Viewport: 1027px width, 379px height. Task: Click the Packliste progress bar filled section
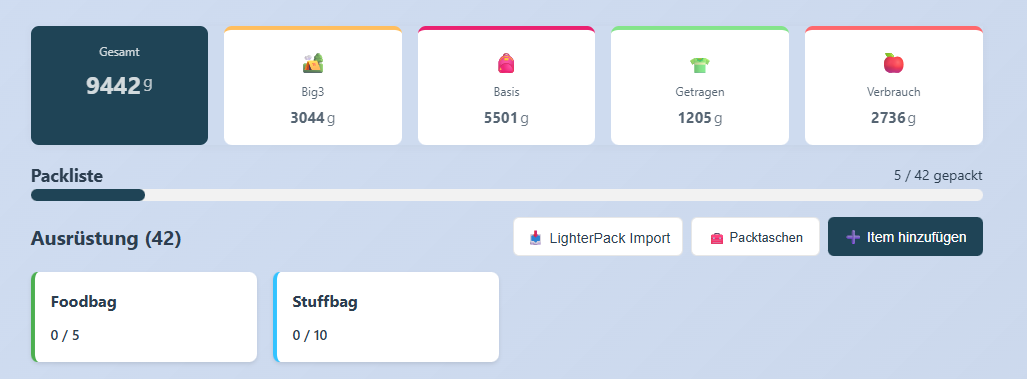88,195
